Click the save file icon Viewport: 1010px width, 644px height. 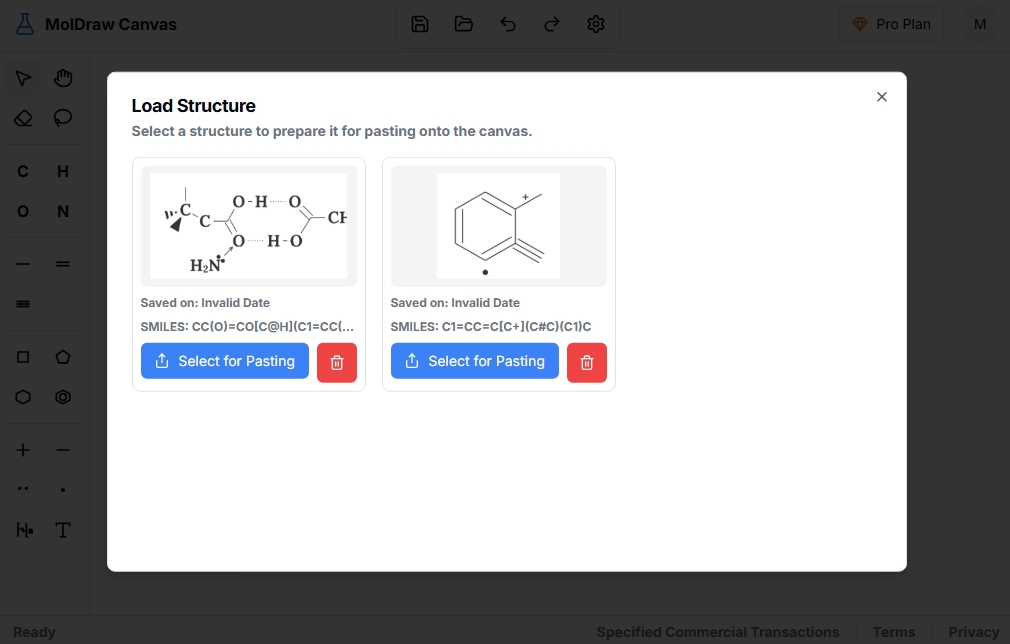pos(420,24)
